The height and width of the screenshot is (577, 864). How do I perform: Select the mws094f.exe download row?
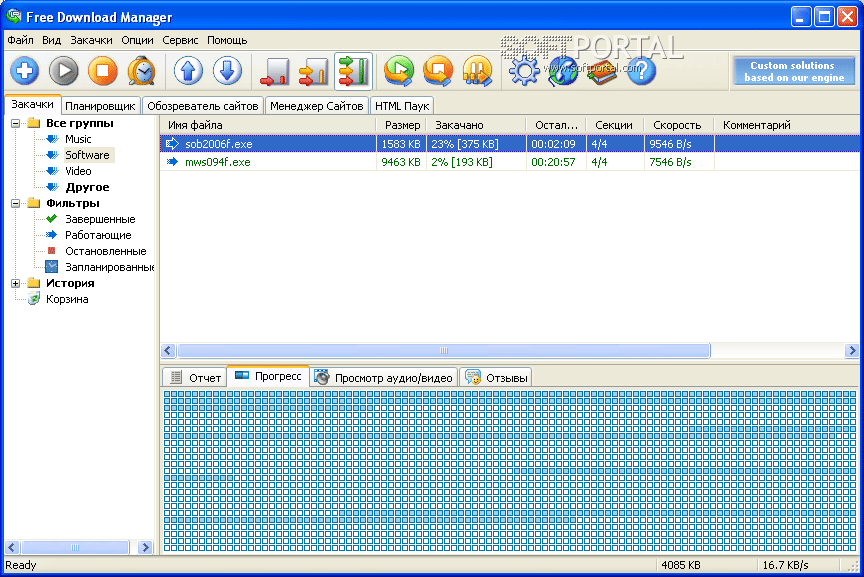(x=510, y=162)
